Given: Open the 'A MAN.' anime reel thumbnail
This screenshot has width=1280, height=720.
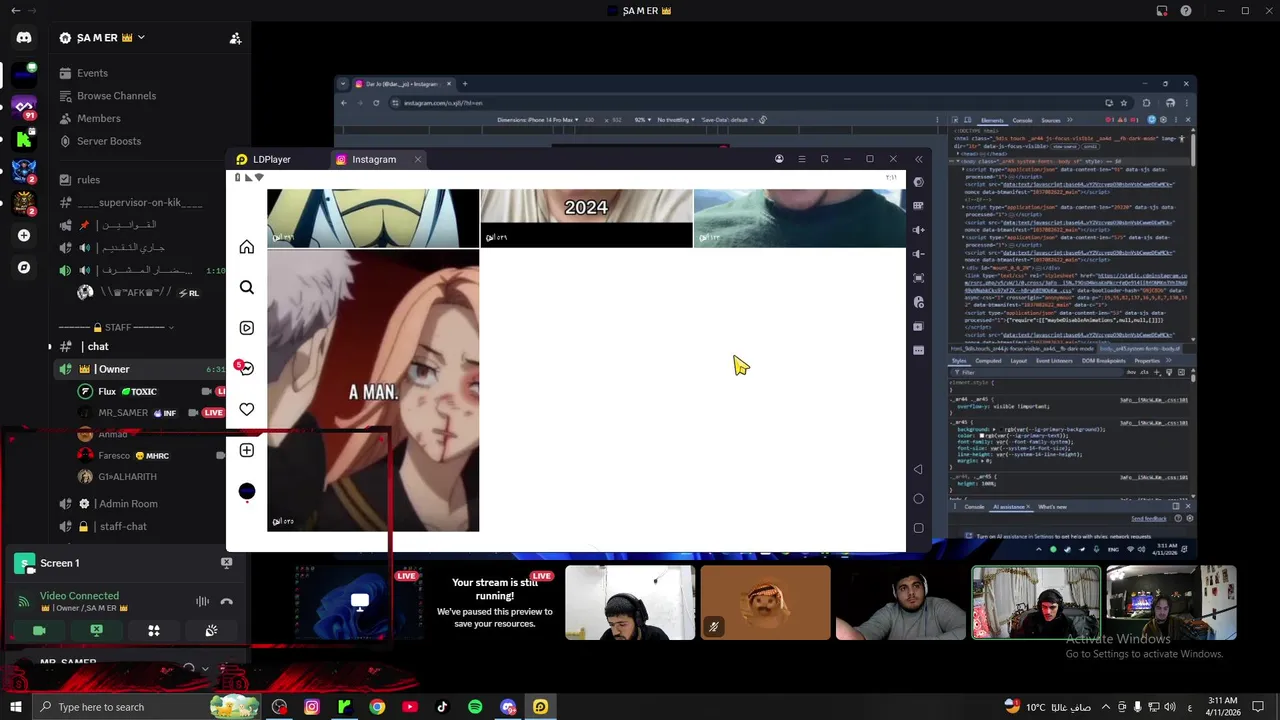Looking at the screenshot, I should [x=373, y=390].
